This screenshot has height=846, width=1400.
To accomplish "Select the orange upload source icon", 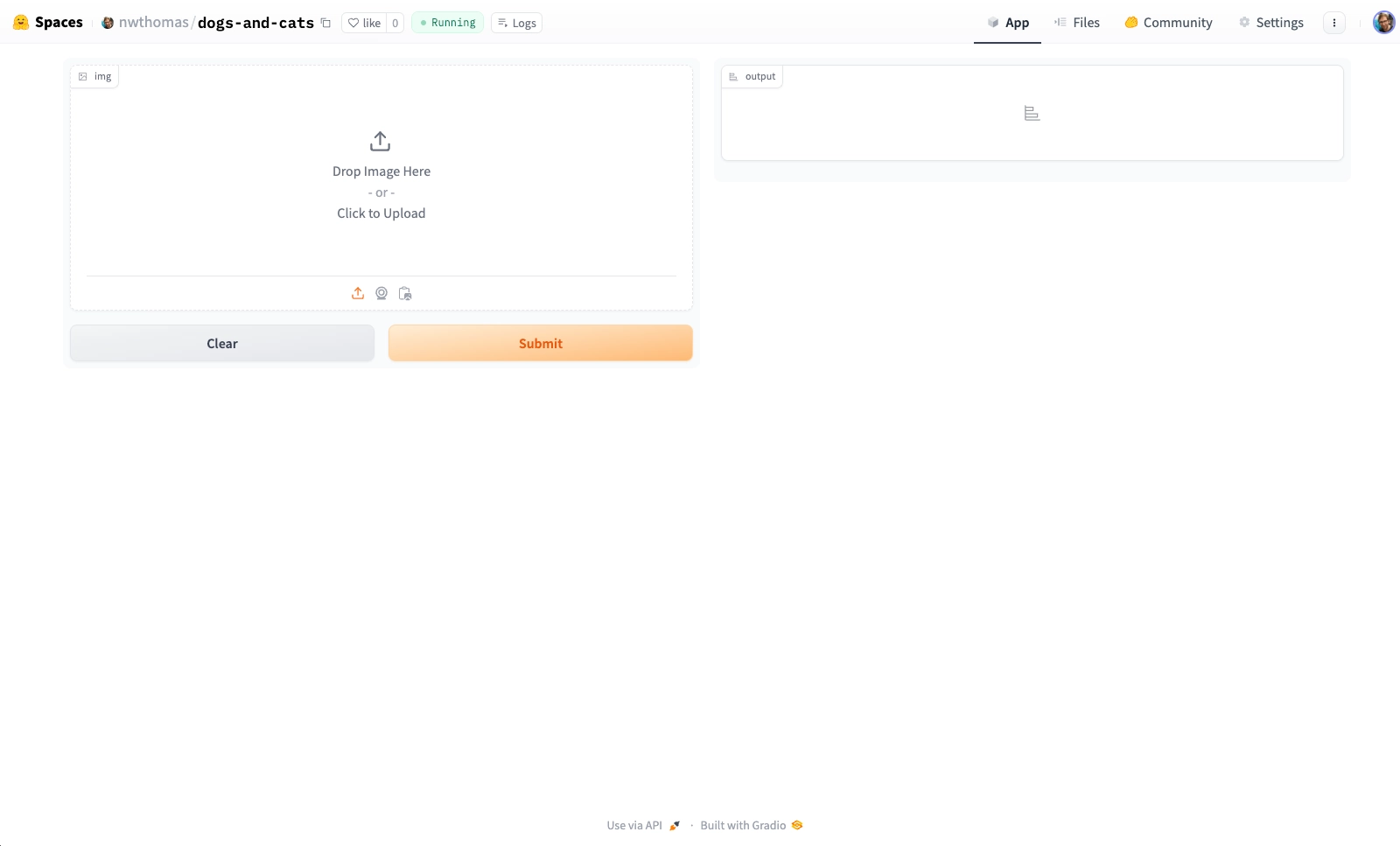I will (358, 293).
